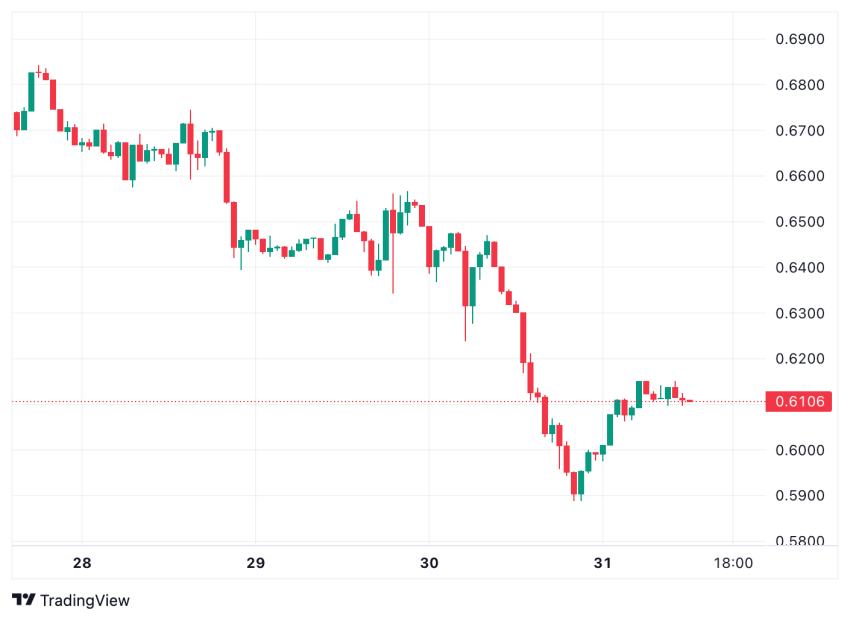
Task: Click the red dotted current price line
Action: click(x=300, y=402)
